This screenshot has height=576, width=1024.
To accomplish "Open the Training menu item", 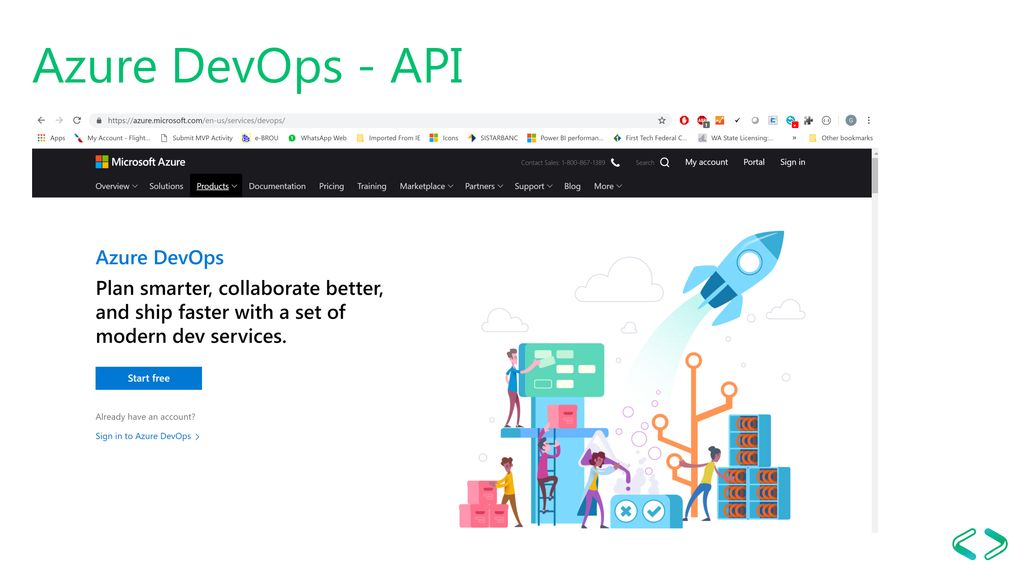I will coord(372,186).
